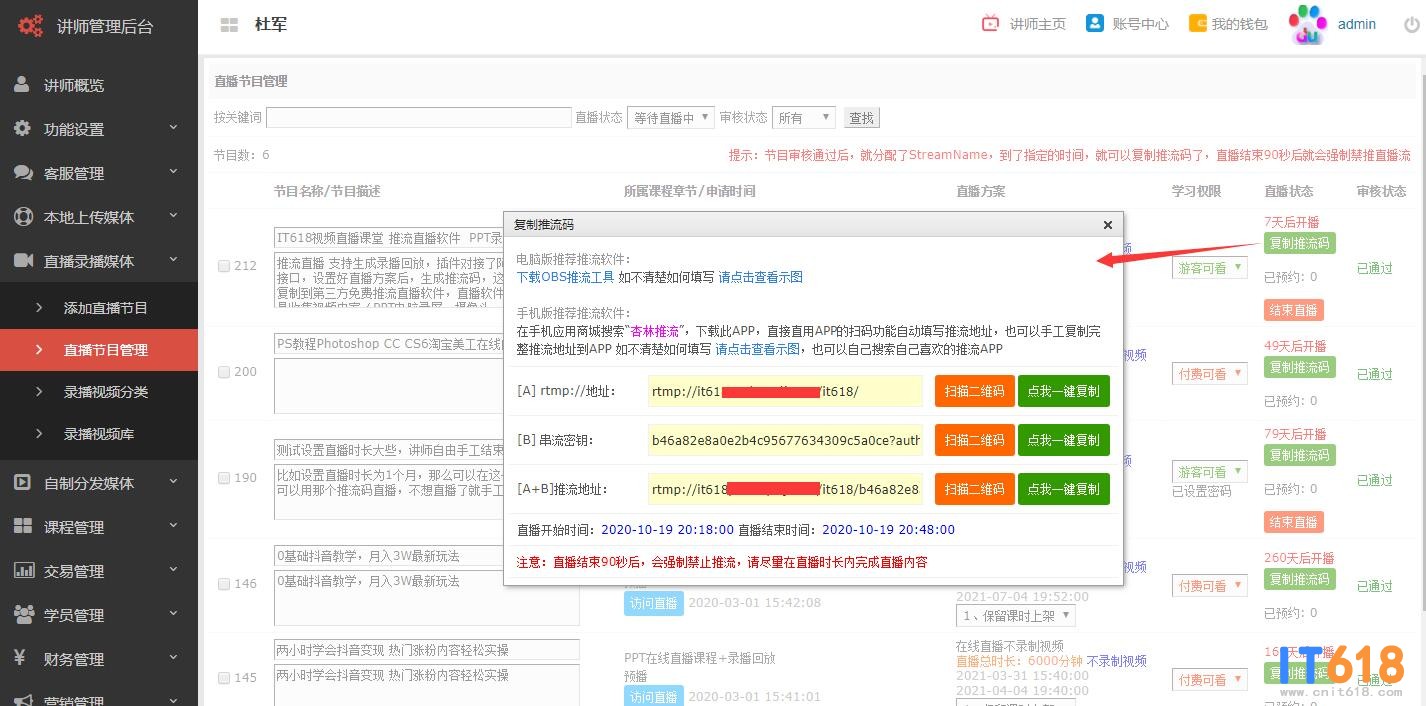
Task: Click the 讲师主页 TV icon
Action: click(x=990, y=24)
